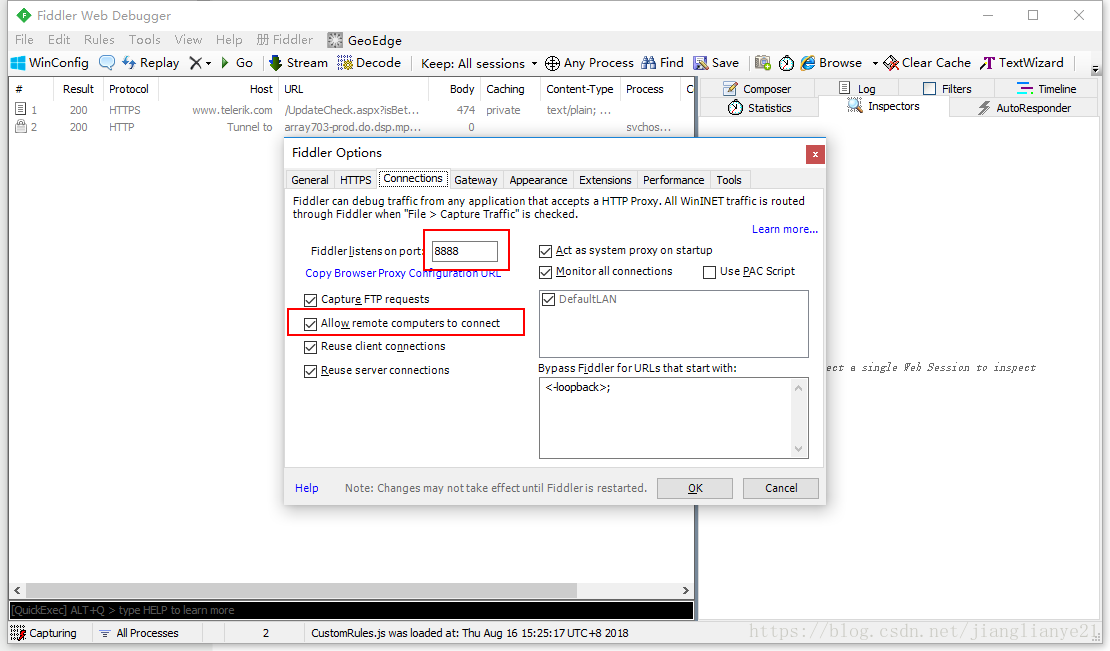Open the Remove X dropdown arrow
Viewport: 1110px width, 651px height.
tap(208, 64)
